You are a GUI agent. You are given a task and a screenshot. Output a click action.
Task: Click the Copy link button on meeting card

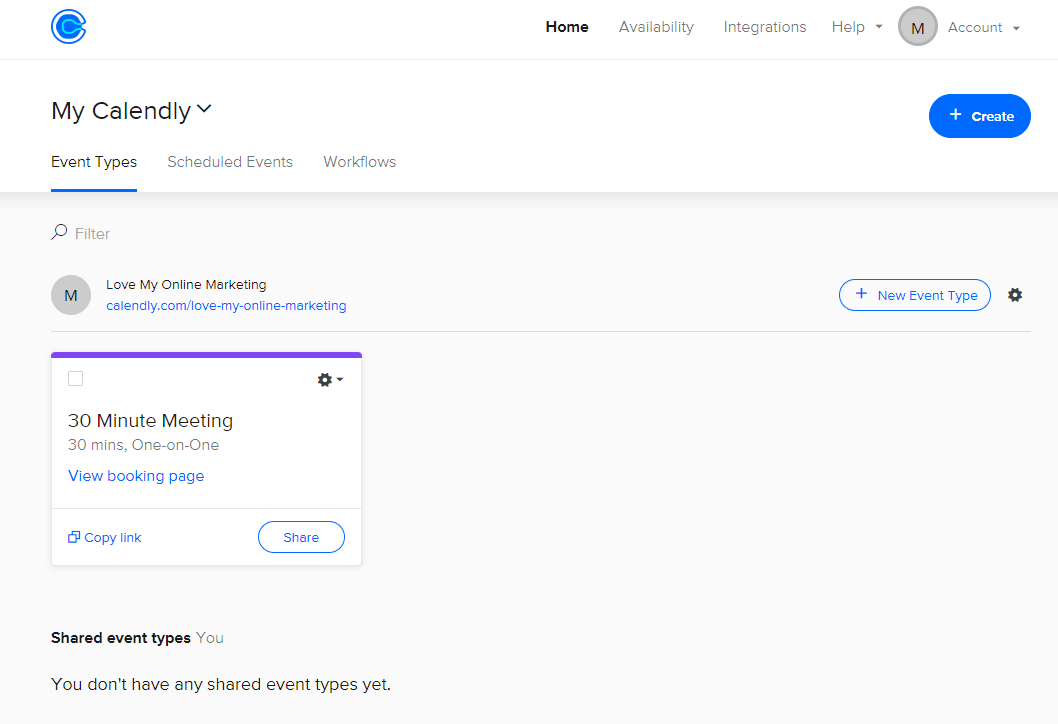(x=105, y=537)
